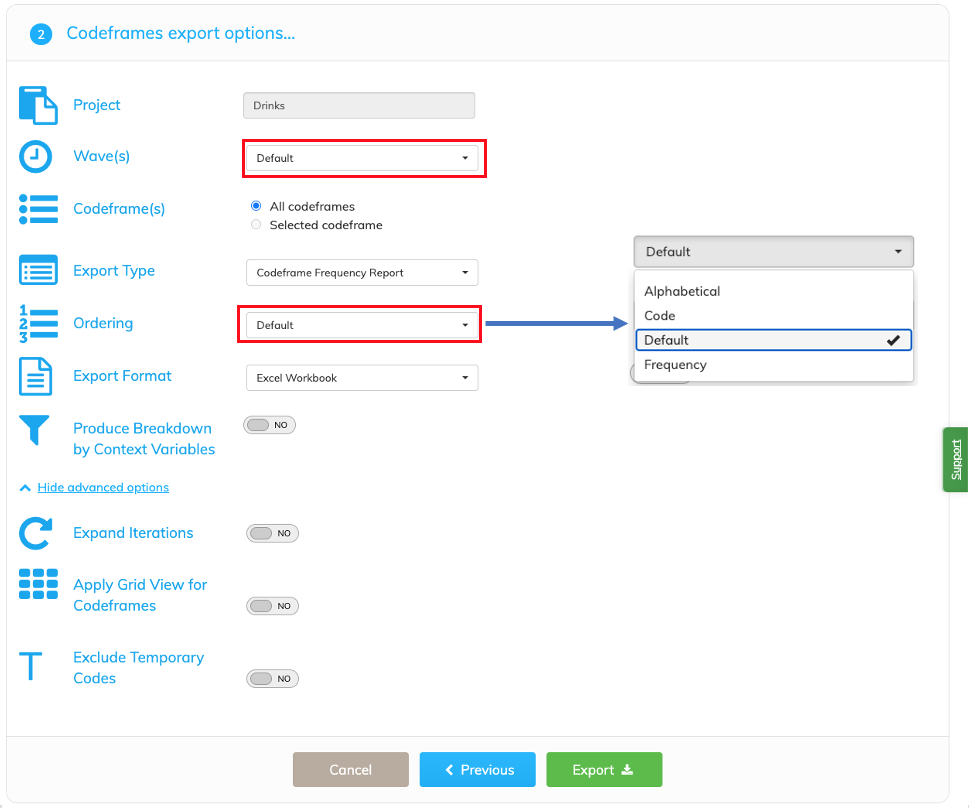
Task: Click the Project label
Action: coord(96,105)
